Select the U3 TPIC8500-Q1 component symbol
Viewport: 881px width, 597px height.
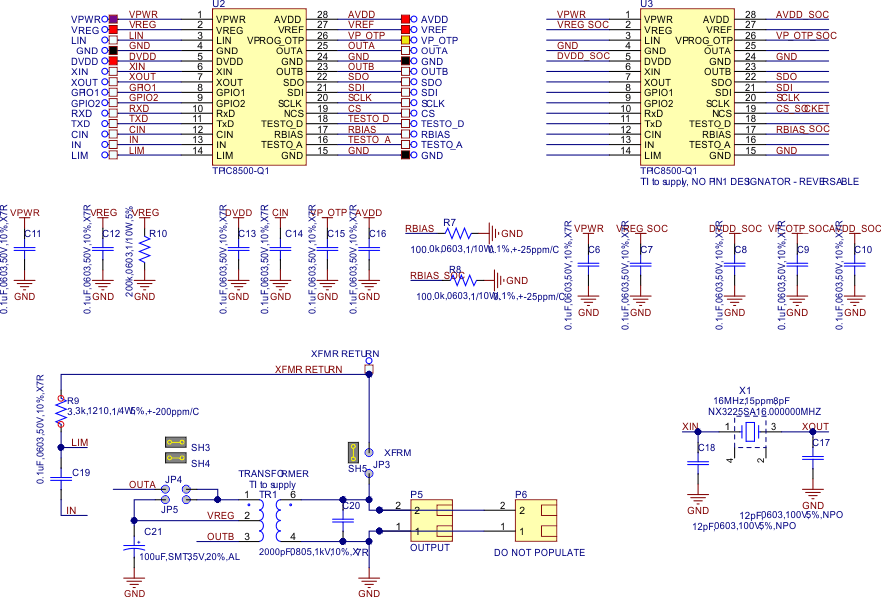click(x=685, y=85)
